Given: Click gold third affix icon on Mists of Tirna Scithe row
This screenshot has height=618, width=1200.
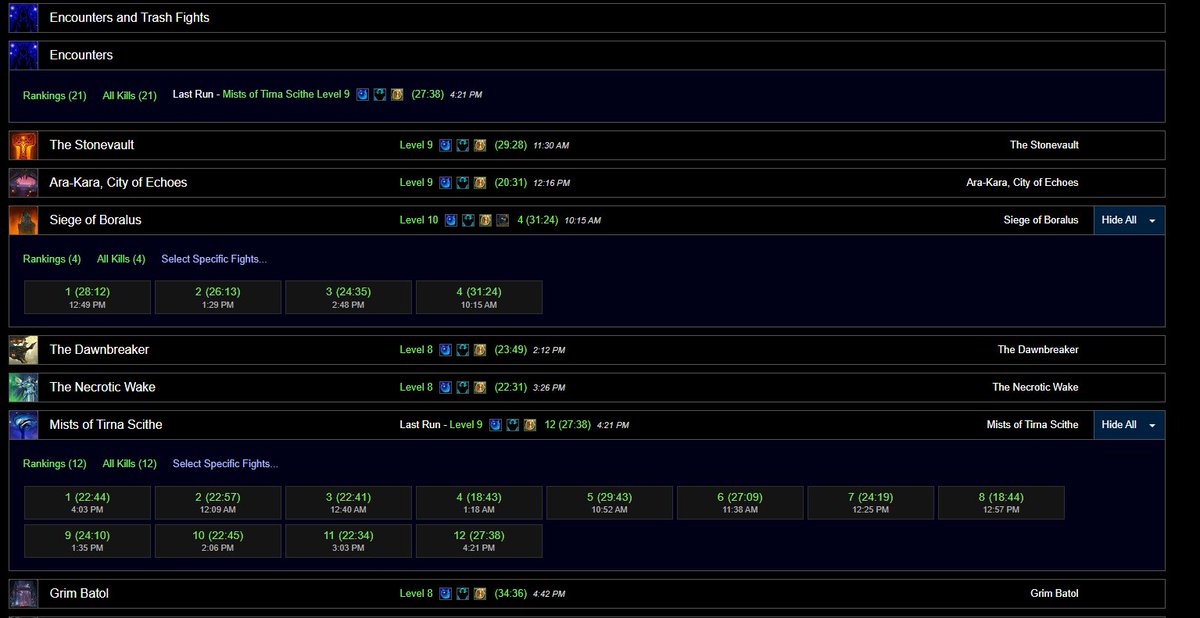Looking at the screenshot, I should pyautogui.click(x=530, y=425).
